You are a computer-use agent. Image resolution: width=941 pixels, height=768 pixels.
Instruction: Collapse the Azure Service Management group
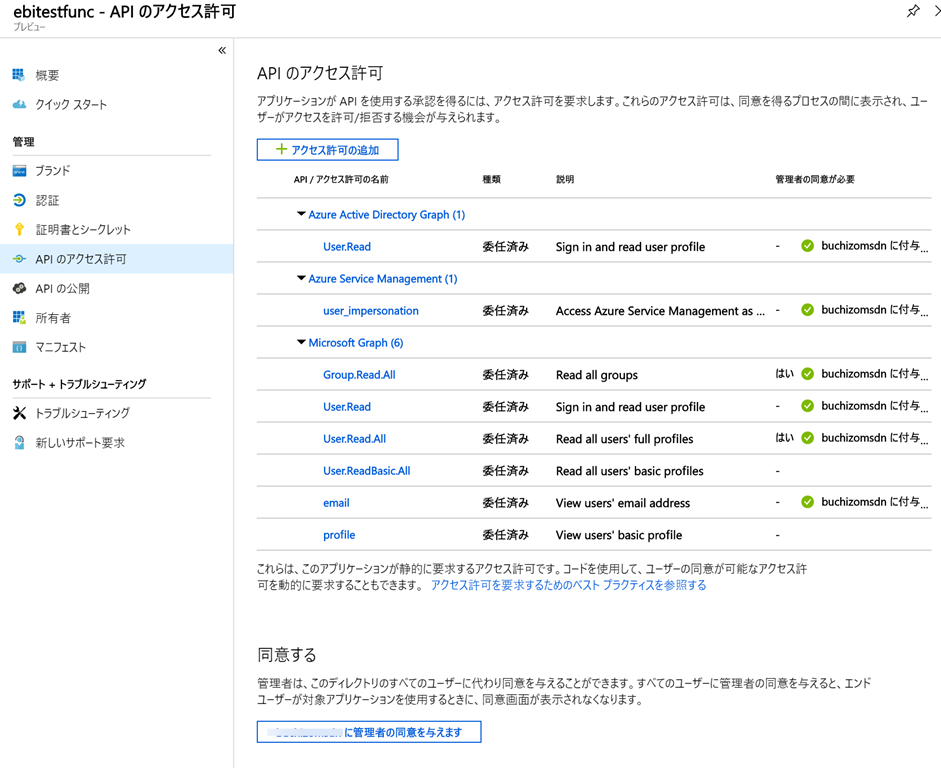[301, 279]
